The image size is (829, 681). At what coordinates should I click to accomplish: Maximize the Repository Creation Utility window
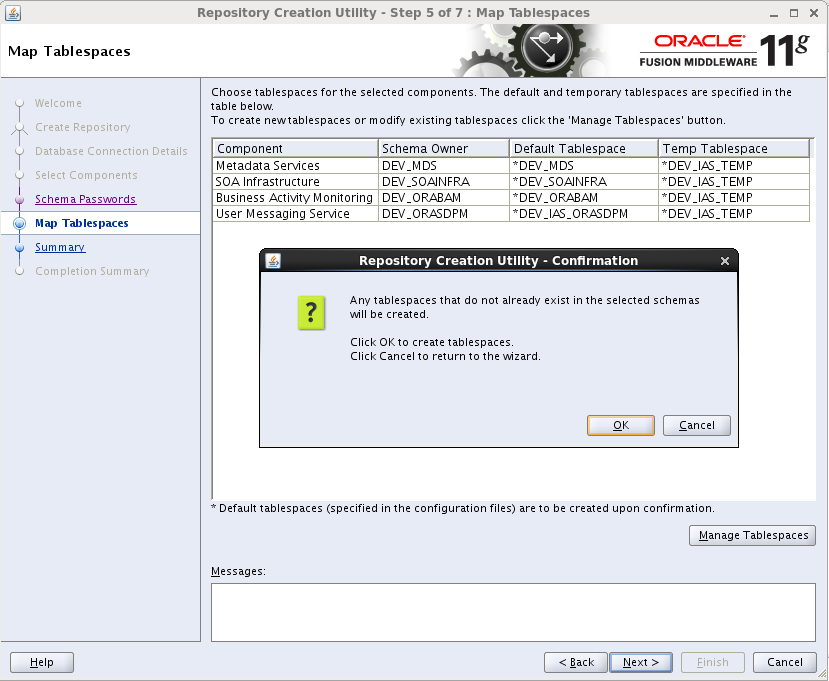(x=793, y=13)
